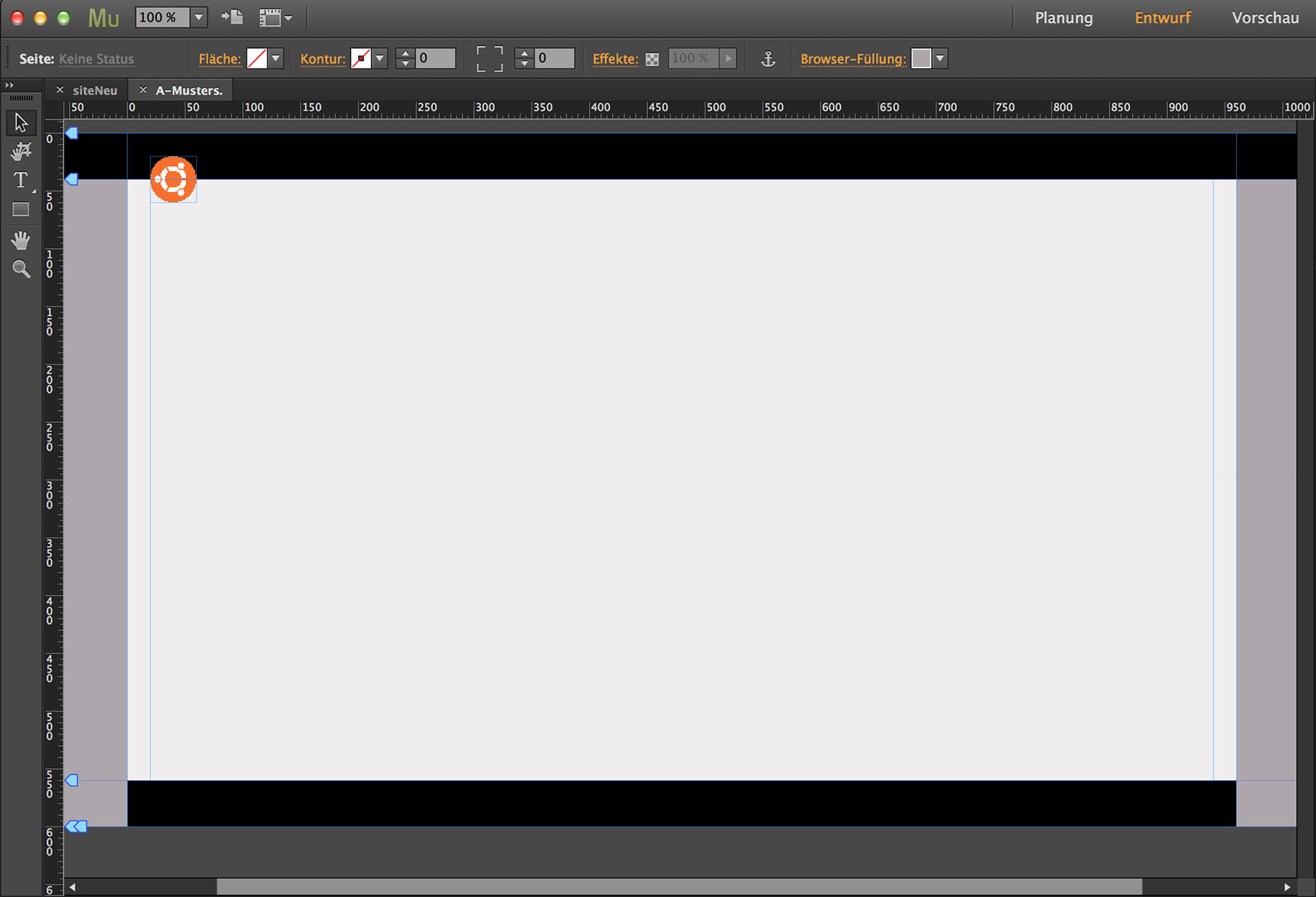Select the Crop tool

coord(21,151)
